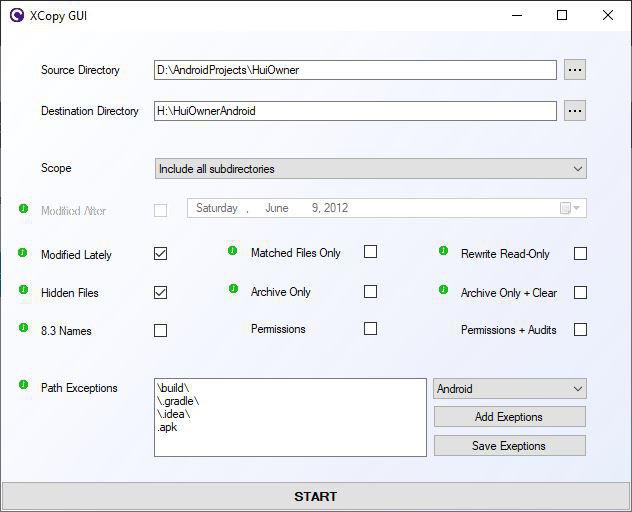Enable the Matched Files Only checkbox

click(x=370, y=252)
